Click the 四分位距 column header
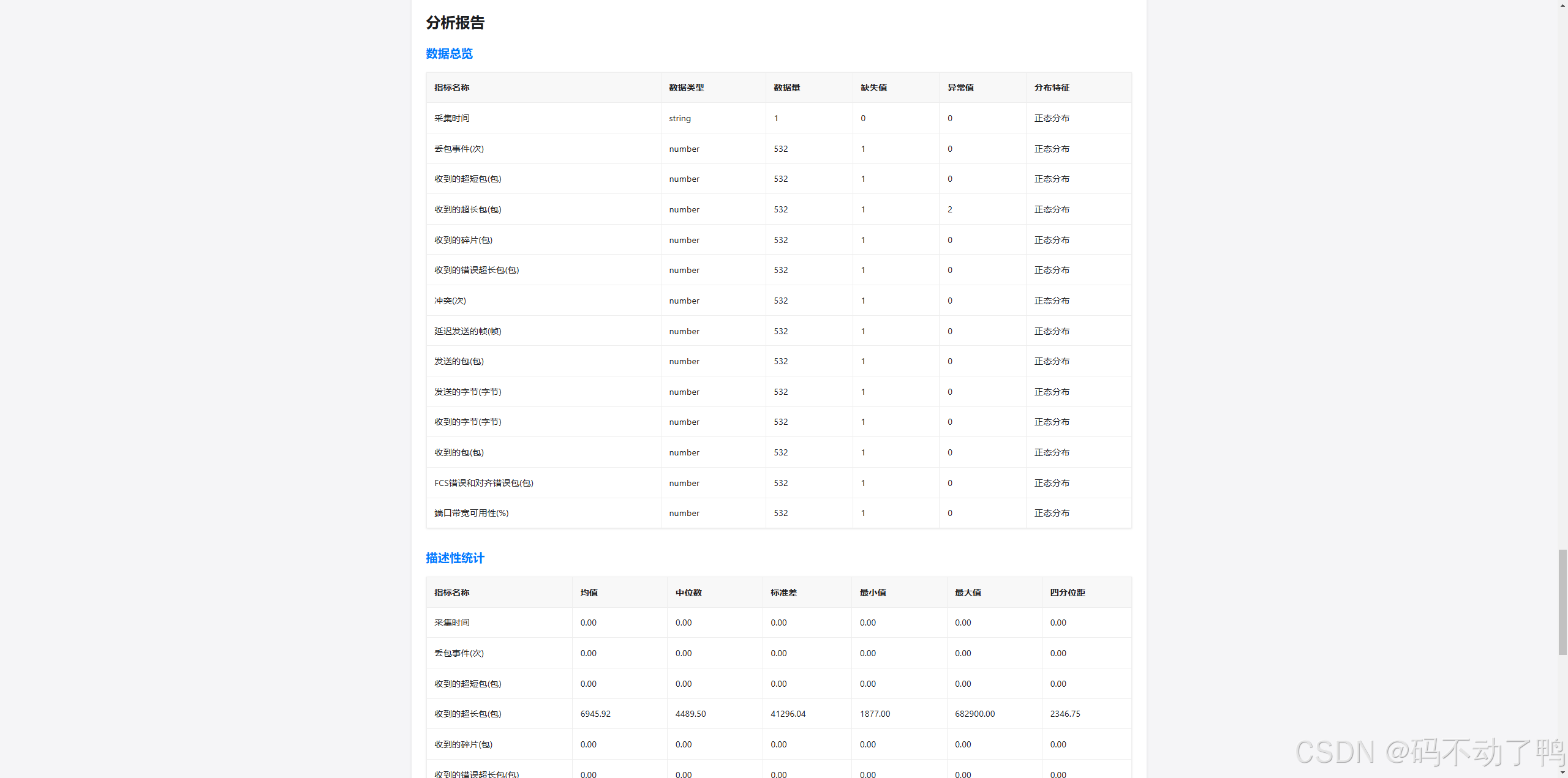Screen dimensions: 1568x778 click(x=1067, y=593)
